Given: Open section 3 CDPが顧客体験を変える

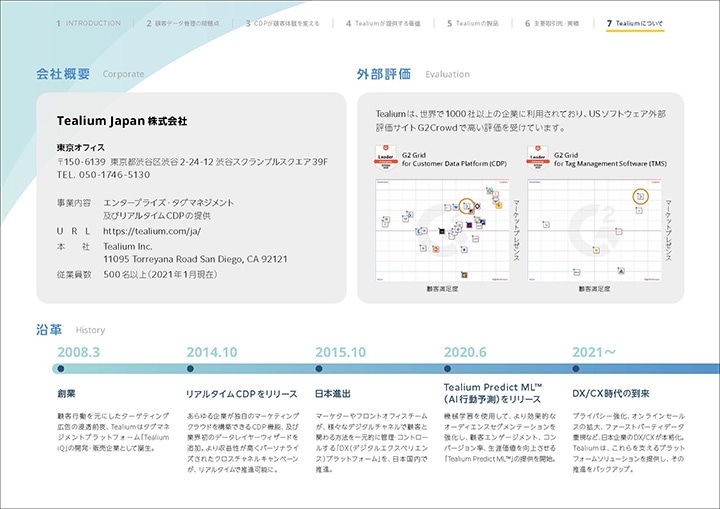Looking at the screenshot, I should coord(282,23).
